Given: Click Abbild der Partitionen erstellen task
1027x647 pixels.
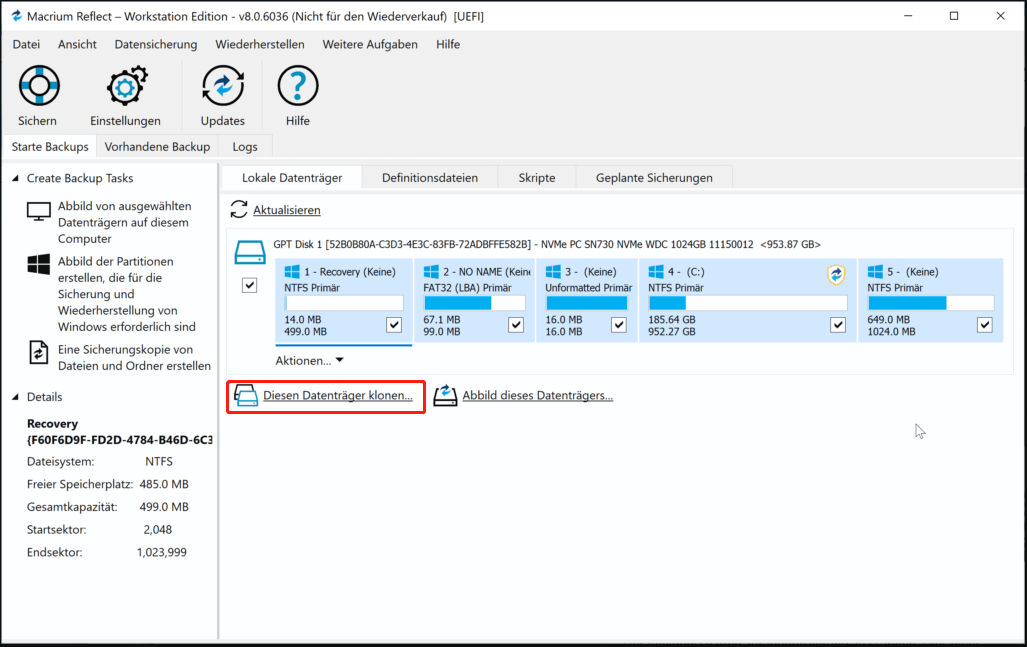Looking at the screenshot, I should coord(126,294).
